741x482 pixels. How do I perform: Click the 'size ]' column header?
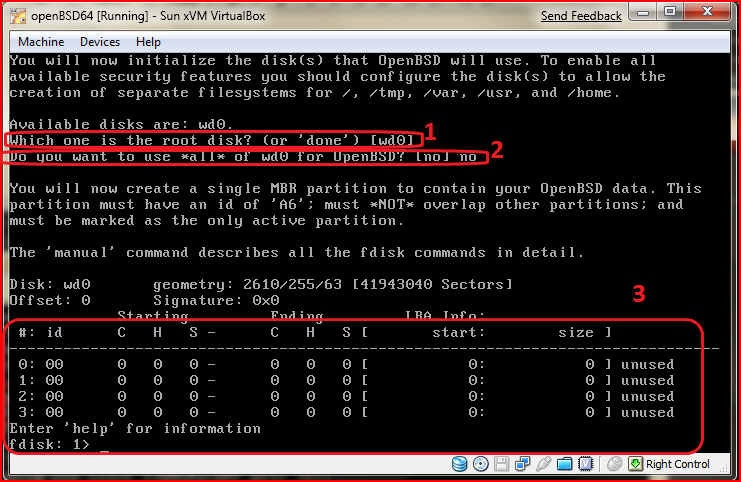585,333
